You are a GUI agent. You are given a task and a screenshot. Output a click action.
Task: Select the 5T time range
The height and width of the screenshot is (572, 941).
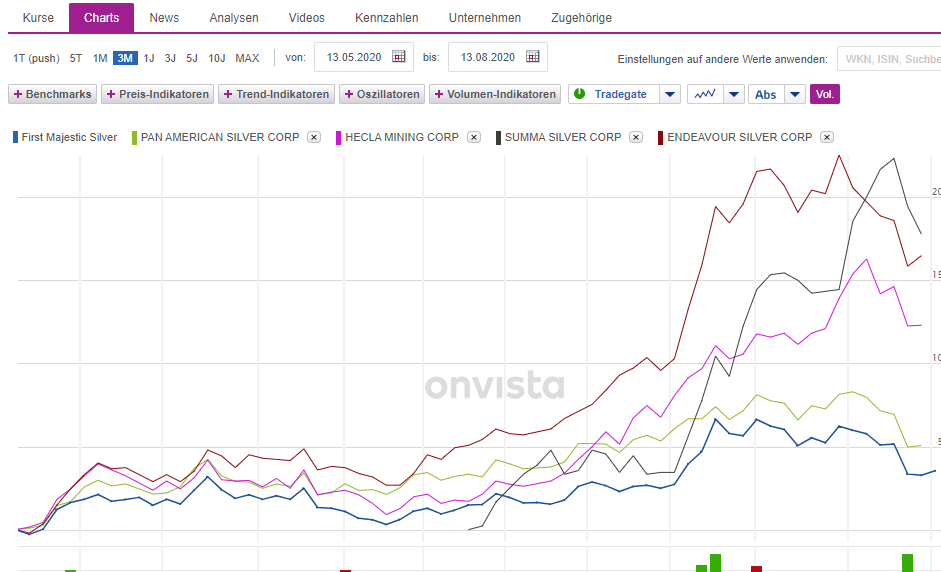point(76,58)
